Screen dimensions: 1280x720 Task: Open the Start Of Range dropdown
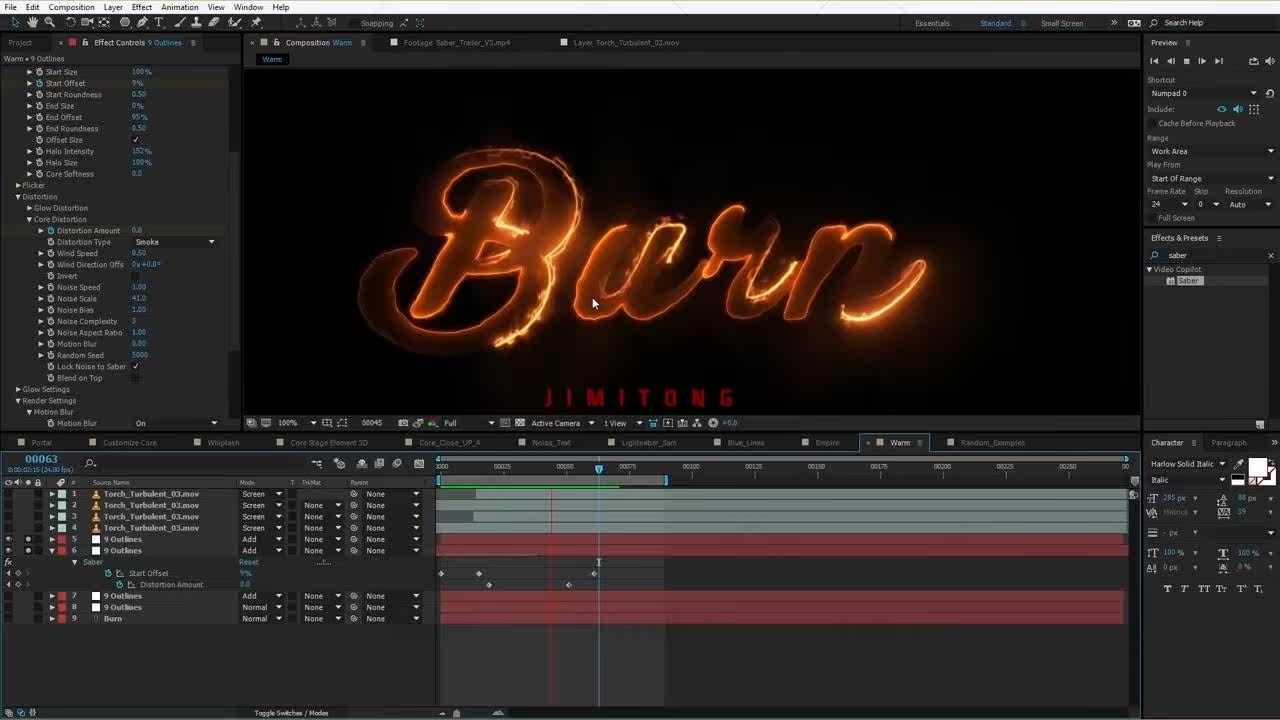[1212, 178]
